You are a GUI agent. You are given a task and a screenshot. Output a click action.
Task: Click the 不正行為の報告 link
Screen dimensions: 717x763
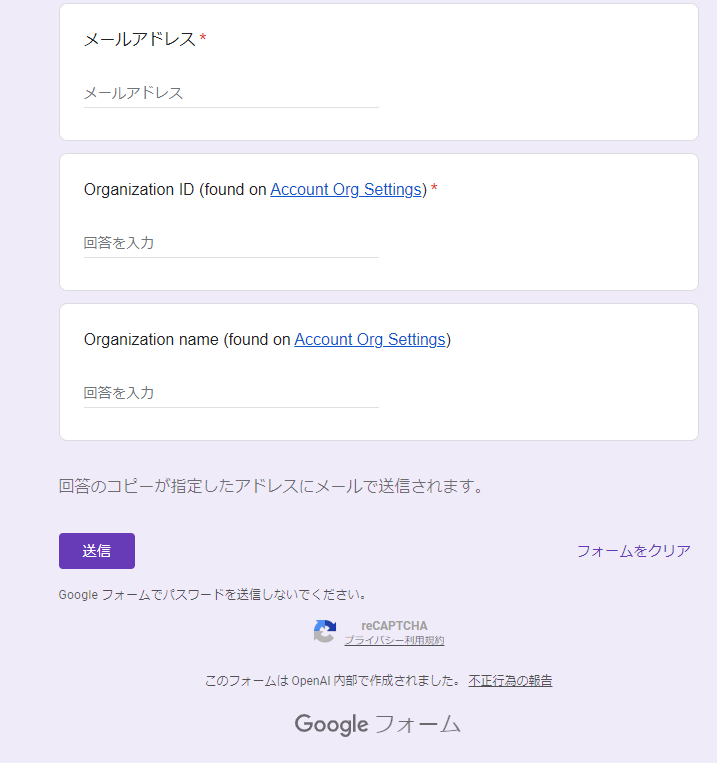coord(510,681)
